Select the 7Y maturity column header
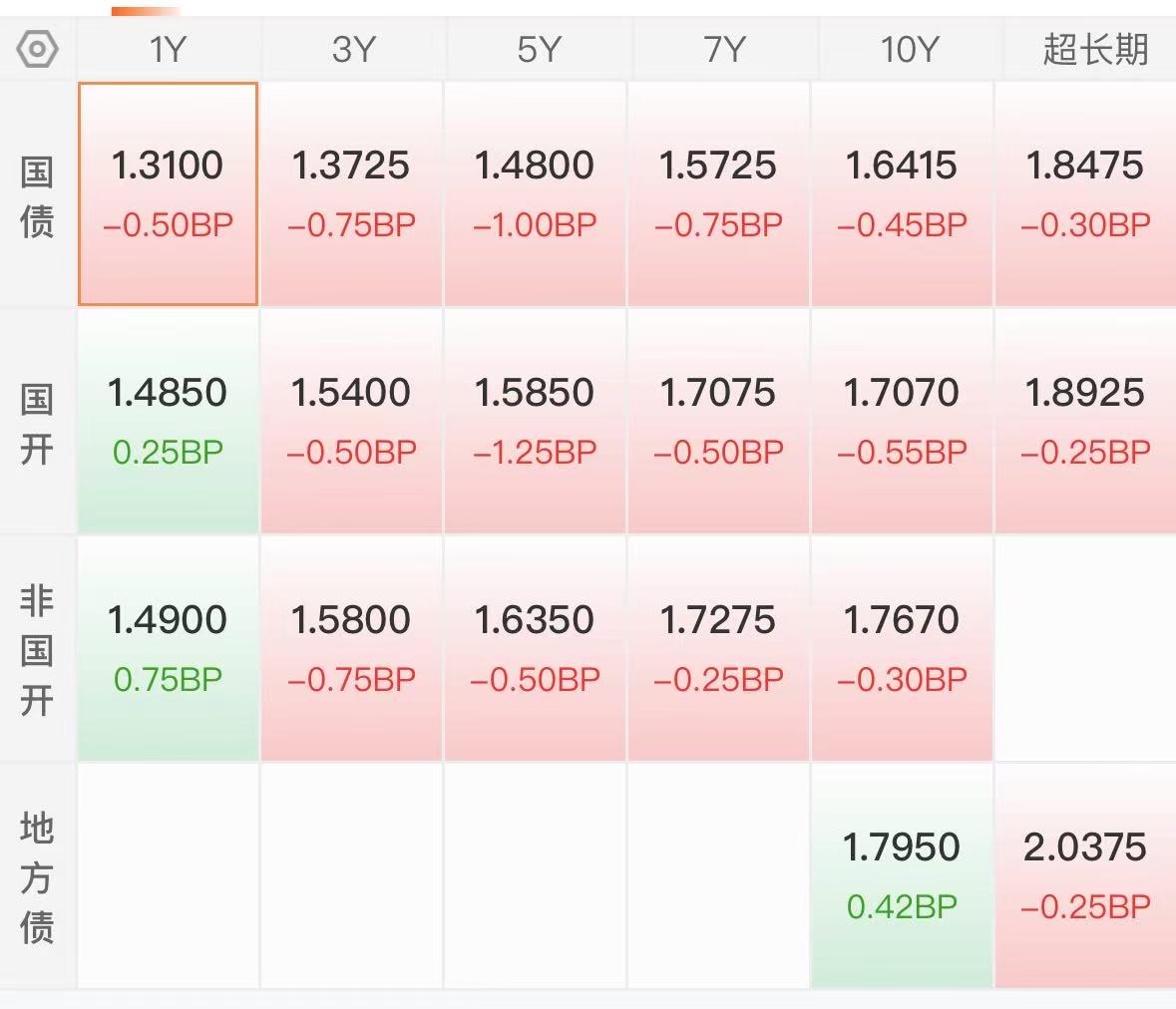Viewport: 1176px width, 1009px height. (724, 50)
